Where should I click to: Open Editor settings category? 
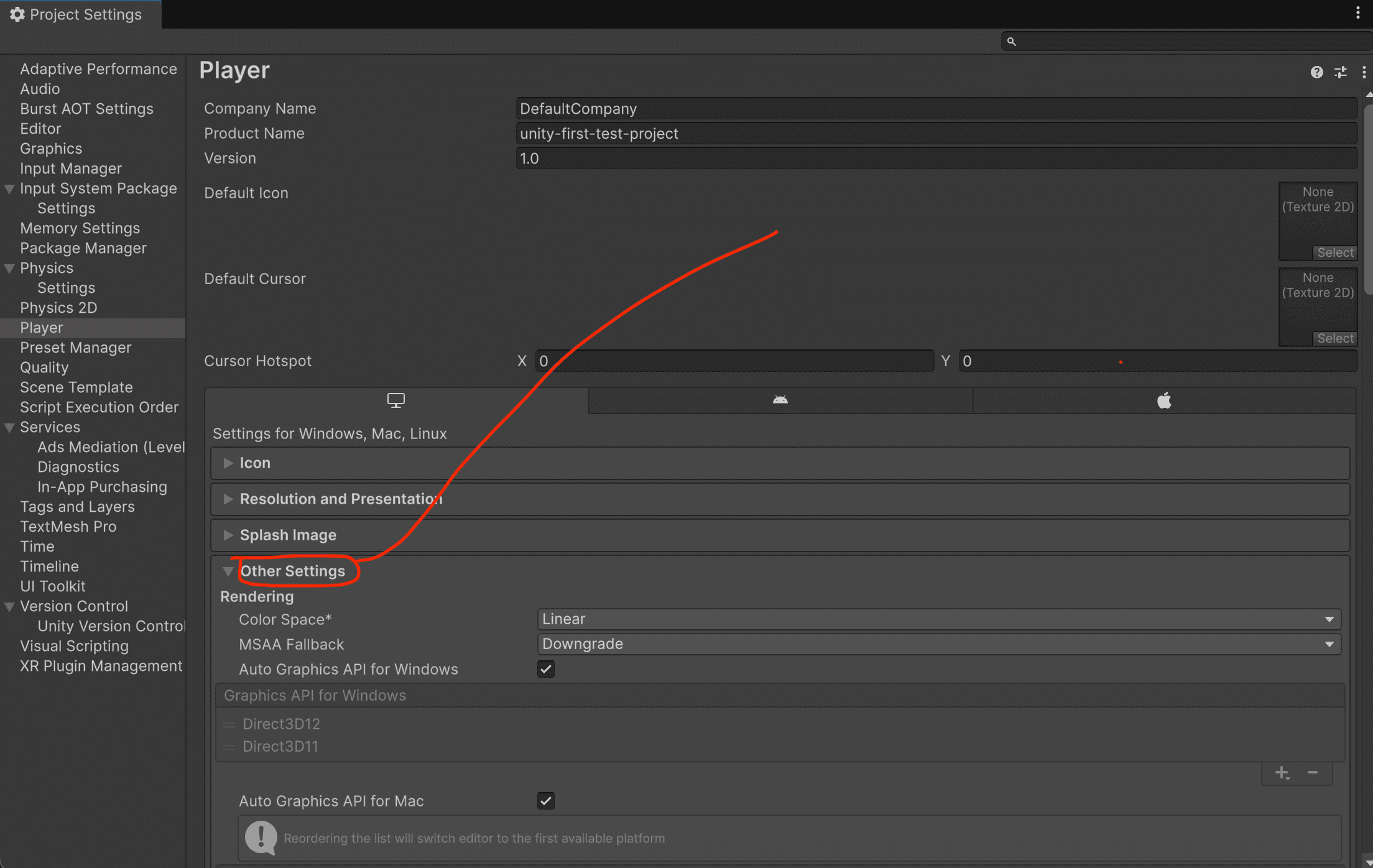click(x=40, y=129)
